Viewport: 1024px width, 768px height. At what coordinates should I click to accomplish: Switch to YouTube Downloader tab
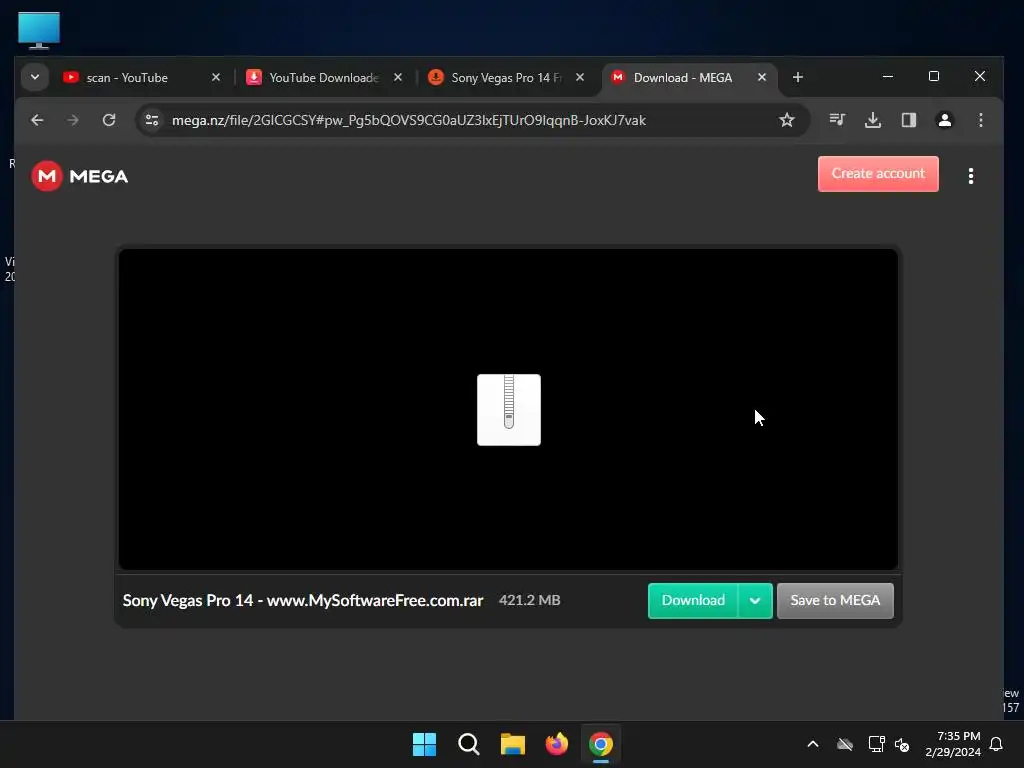pyautogui.click(x=324, y=78)
